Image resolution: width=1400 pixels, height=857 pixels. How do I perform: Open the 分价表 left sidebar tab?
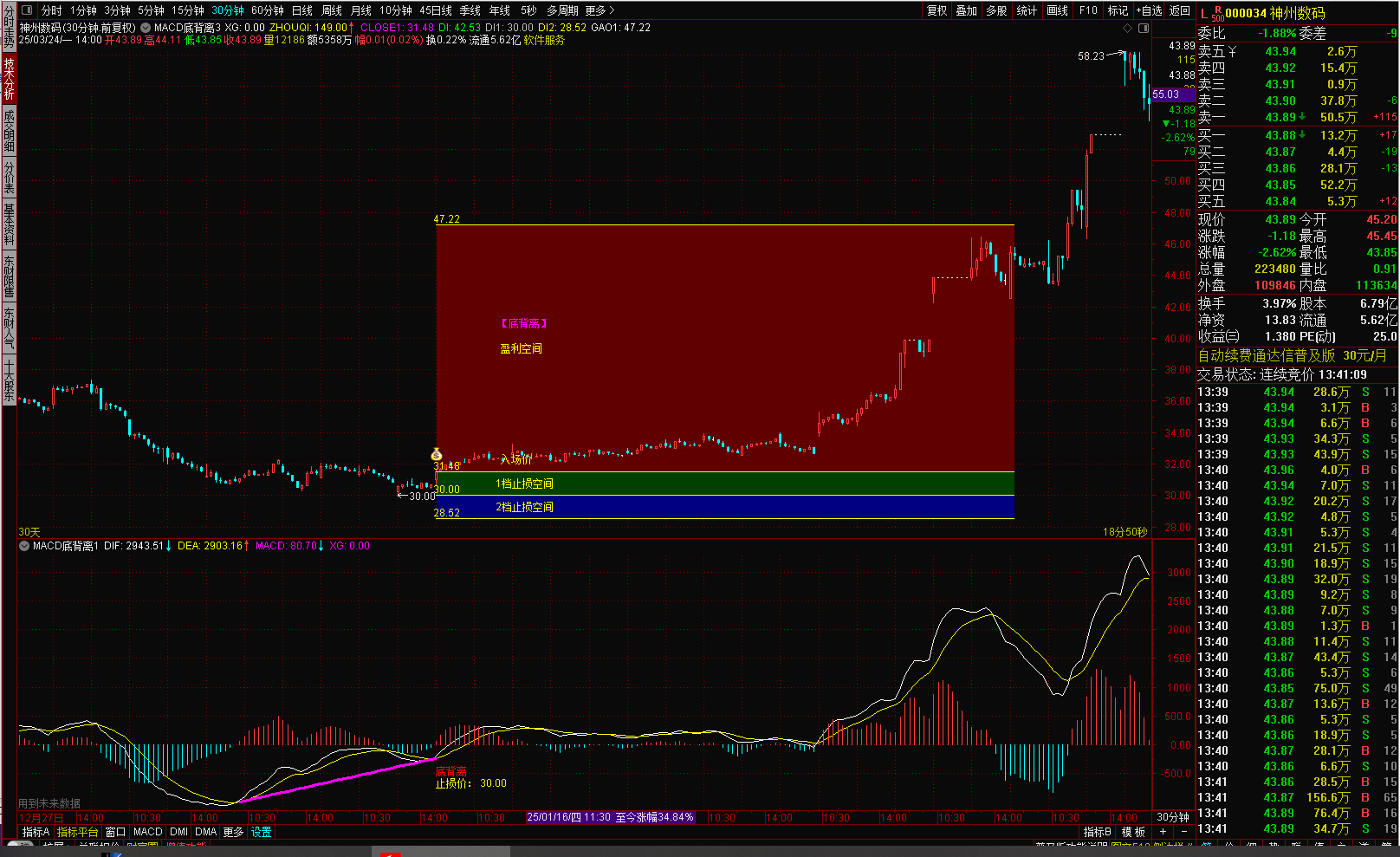point(9,178)
